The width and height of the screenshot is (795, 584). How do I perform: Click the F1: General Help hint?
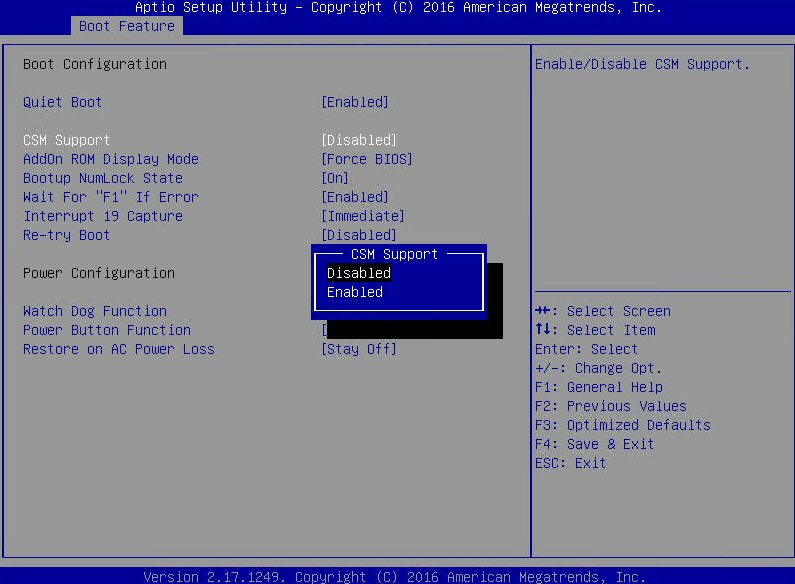click(599, 387)
